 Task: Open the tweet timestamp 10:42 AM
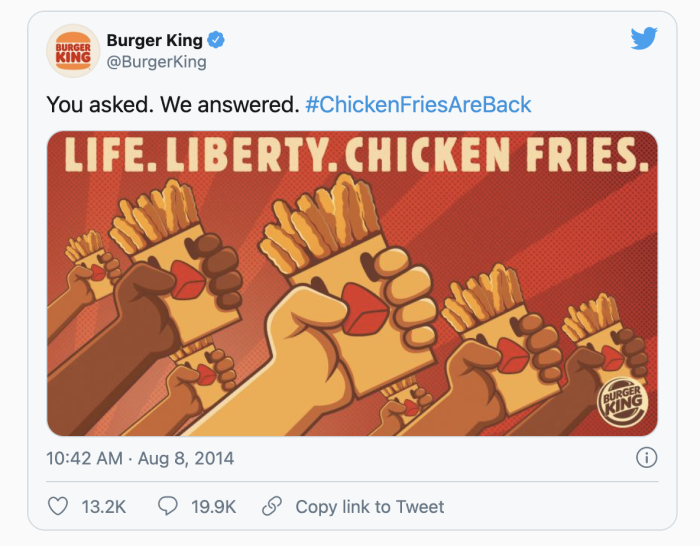tap(84, 458)
